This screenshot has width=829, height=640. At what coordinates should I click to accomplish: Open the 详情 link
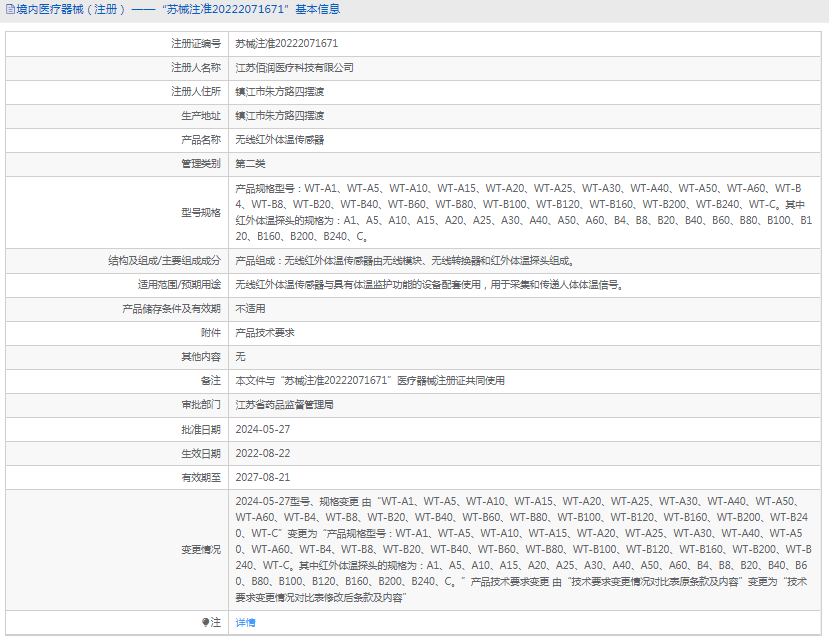click(x=245, y=622)
